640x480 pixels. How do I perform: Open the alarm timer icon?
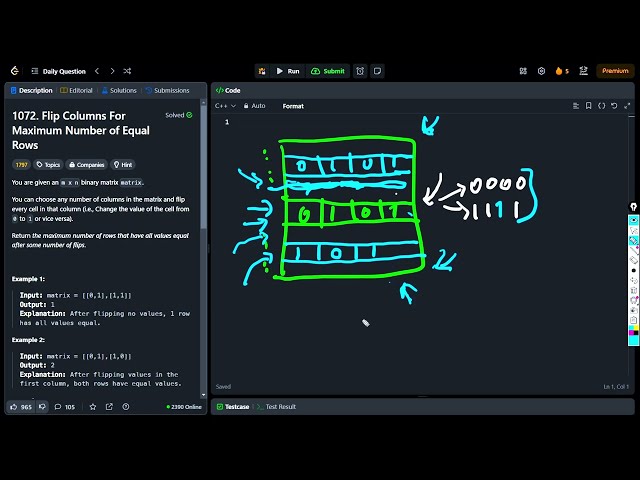pyautogui.click(x=360, y=71)
